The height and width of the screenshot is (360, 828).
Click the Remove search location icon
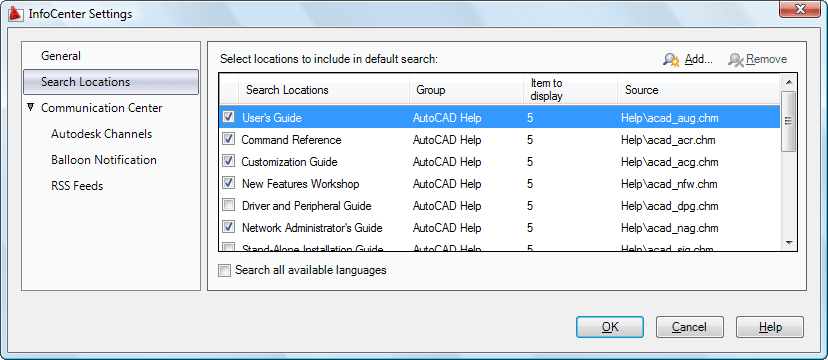coord(736,60)
